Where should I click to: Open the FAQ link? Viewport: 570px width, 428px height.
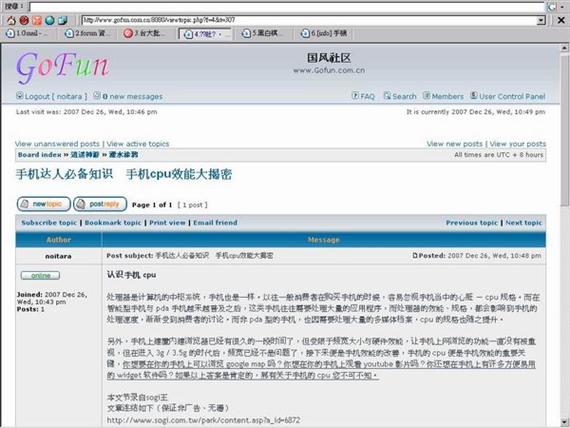(x=363, y=96)
